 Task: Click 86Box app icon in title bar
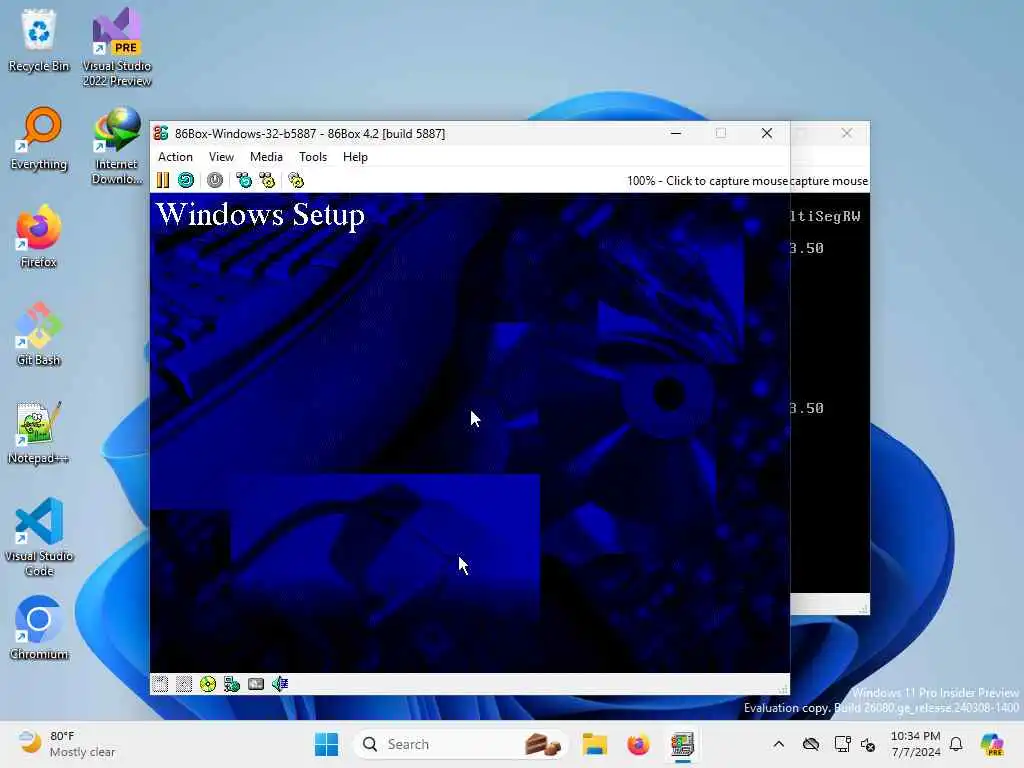161,133
